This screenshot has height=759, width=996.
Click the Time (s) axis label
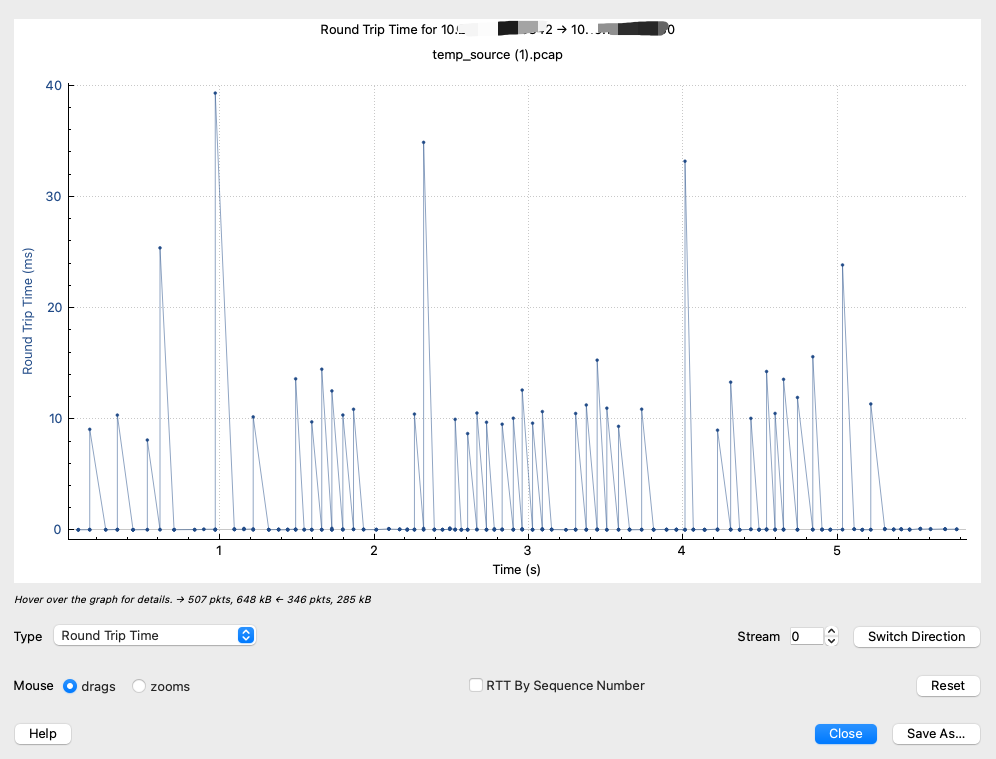(x=507, y=569)
